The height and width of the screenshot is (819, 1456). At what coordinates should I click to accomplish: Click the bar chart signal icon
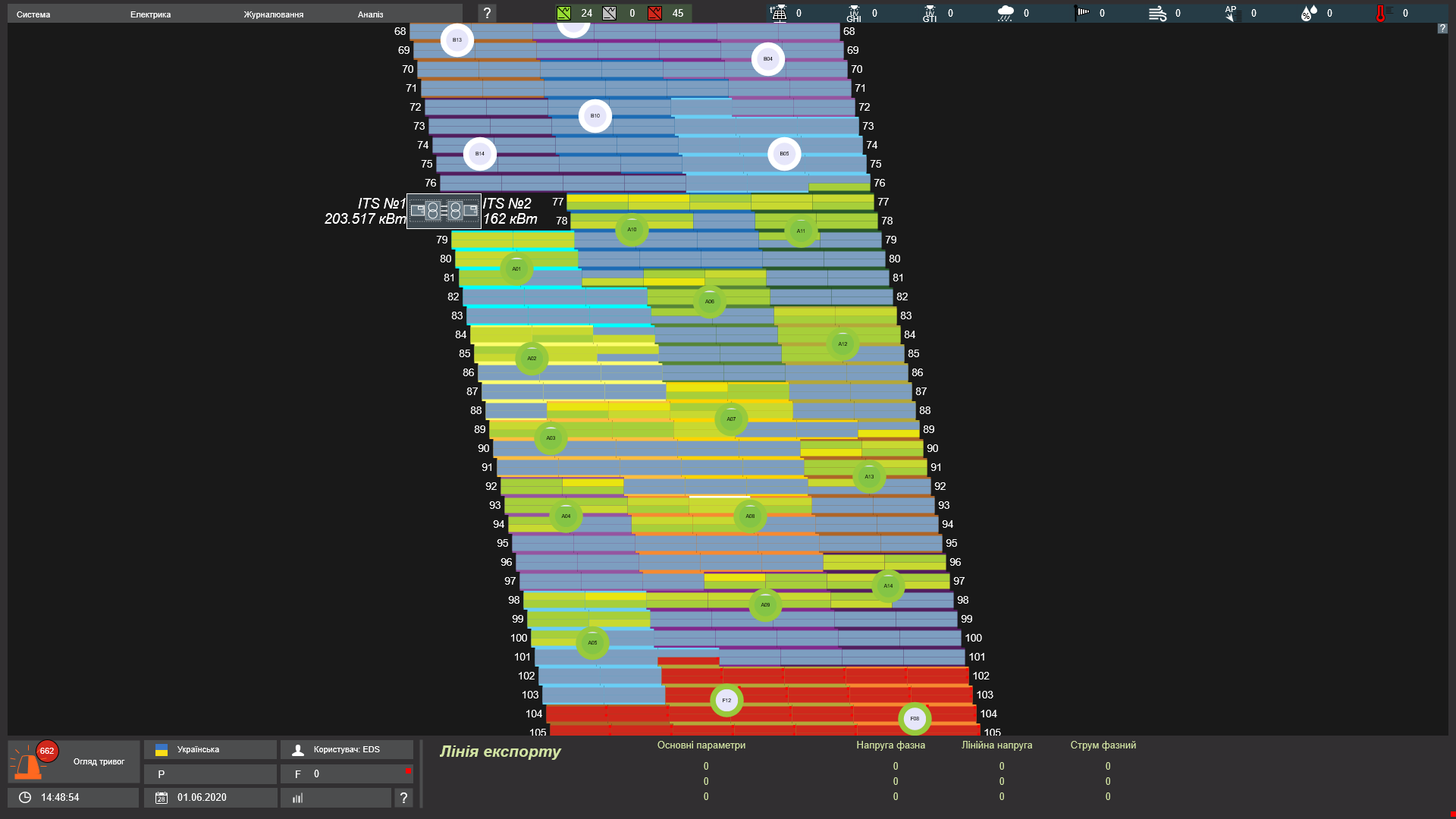coord(298,798)
